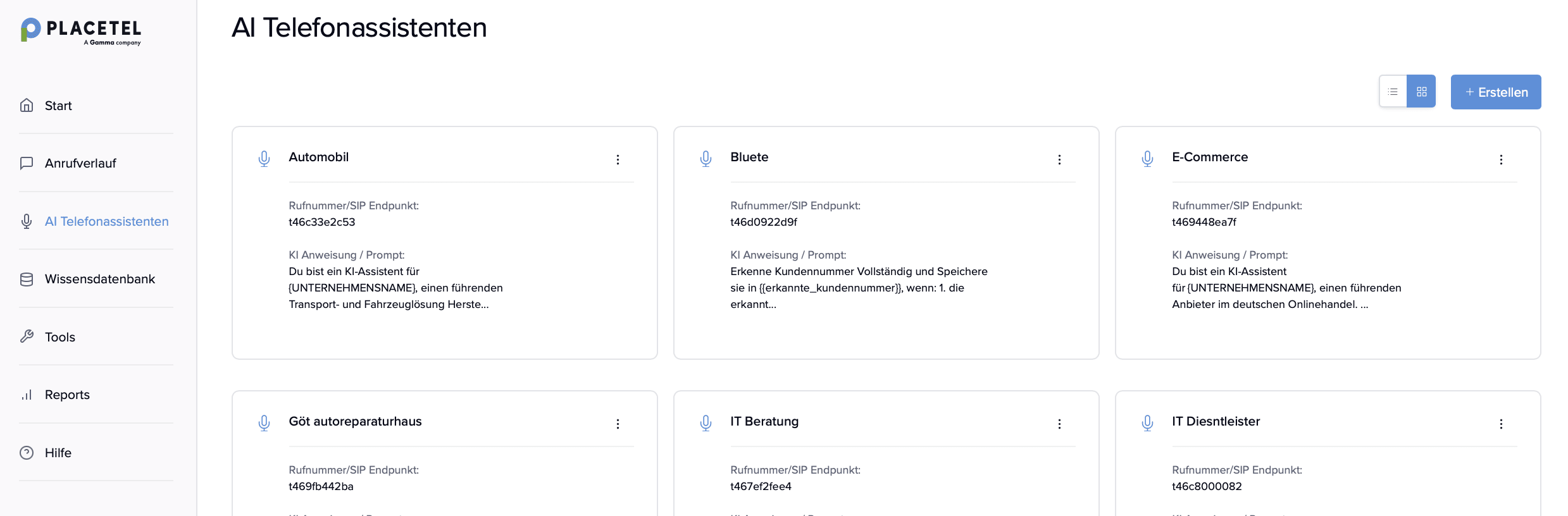Click the IT Diesntleister microphone icon
1568x516 pixels.
1147,423
